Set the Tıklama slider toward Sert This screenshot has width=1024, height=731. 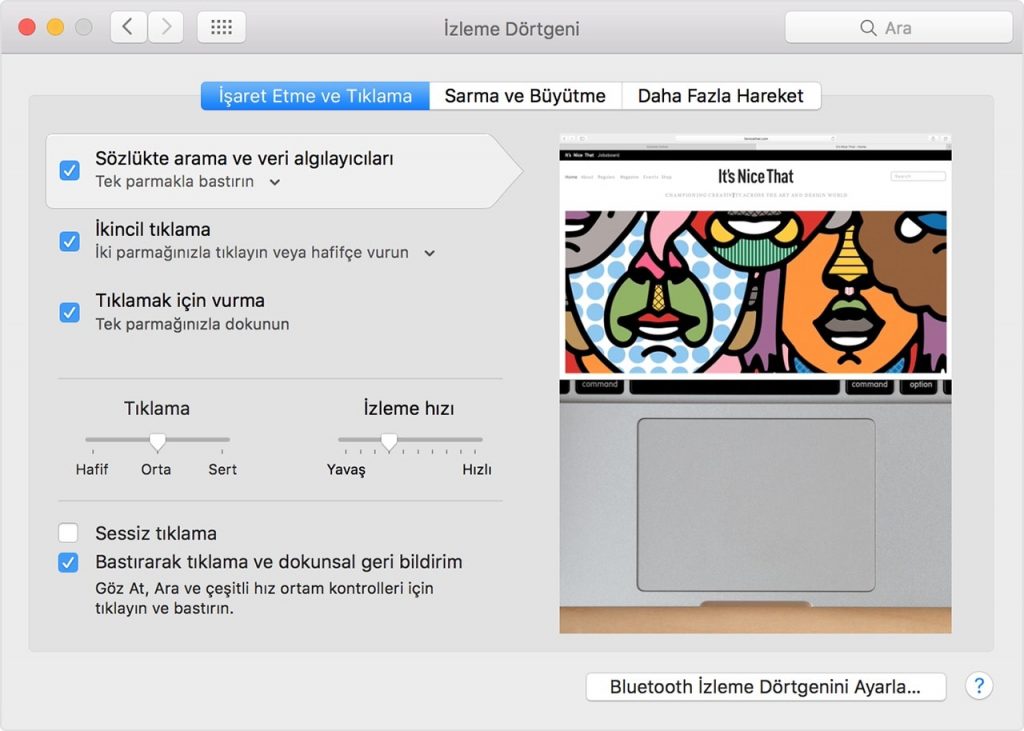tap(221, 442)
